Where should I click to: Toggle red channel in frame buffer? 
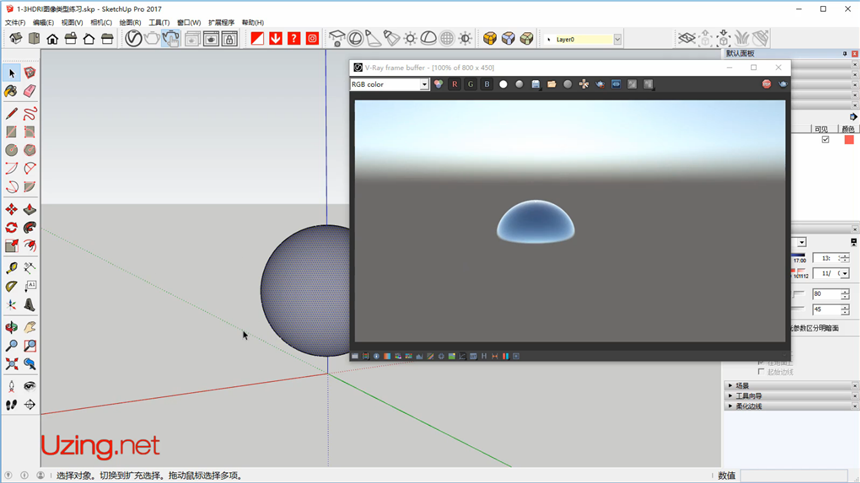tap(454, 84)
